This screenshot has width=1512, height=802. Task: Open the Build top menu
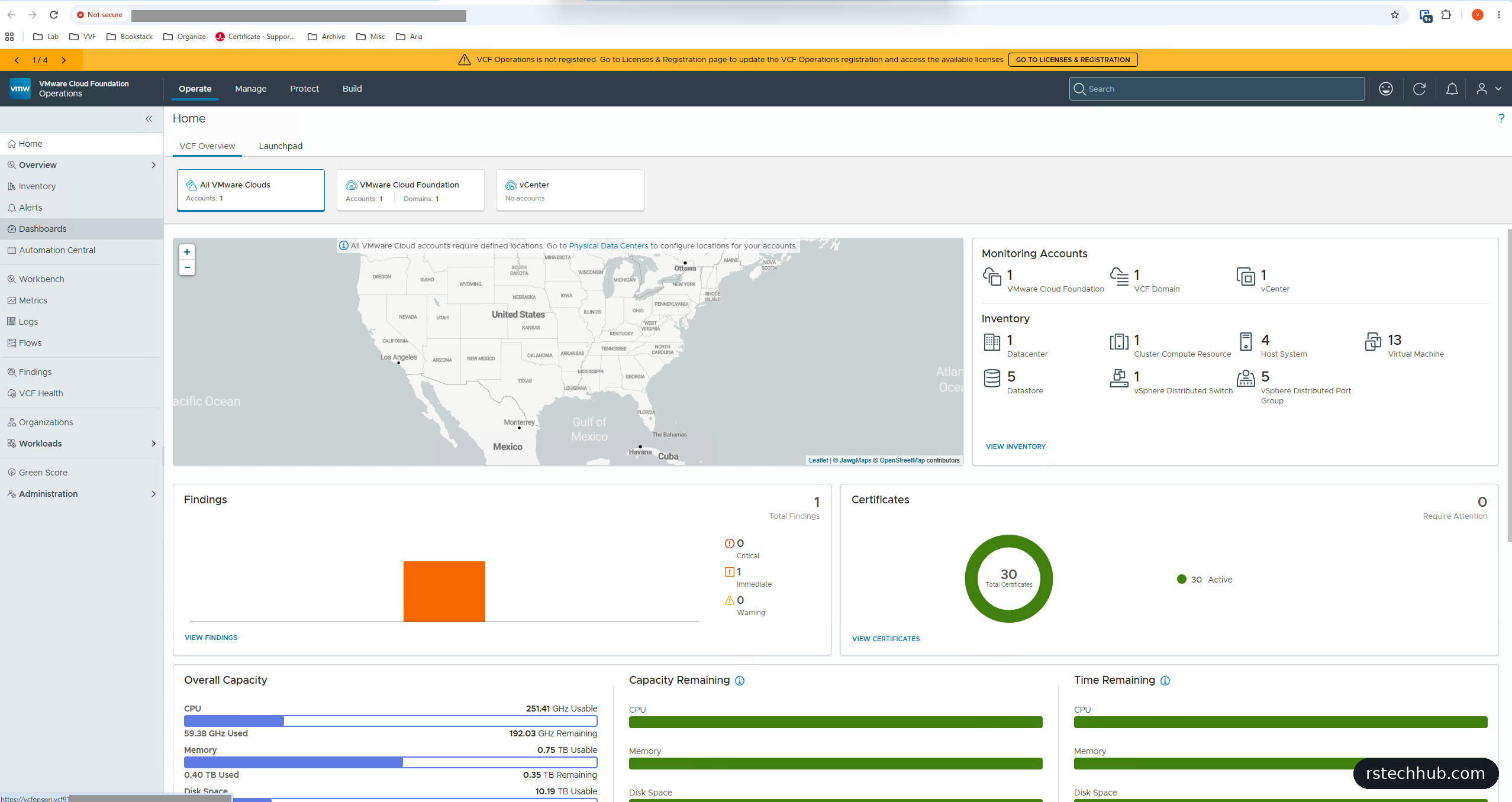352,89
